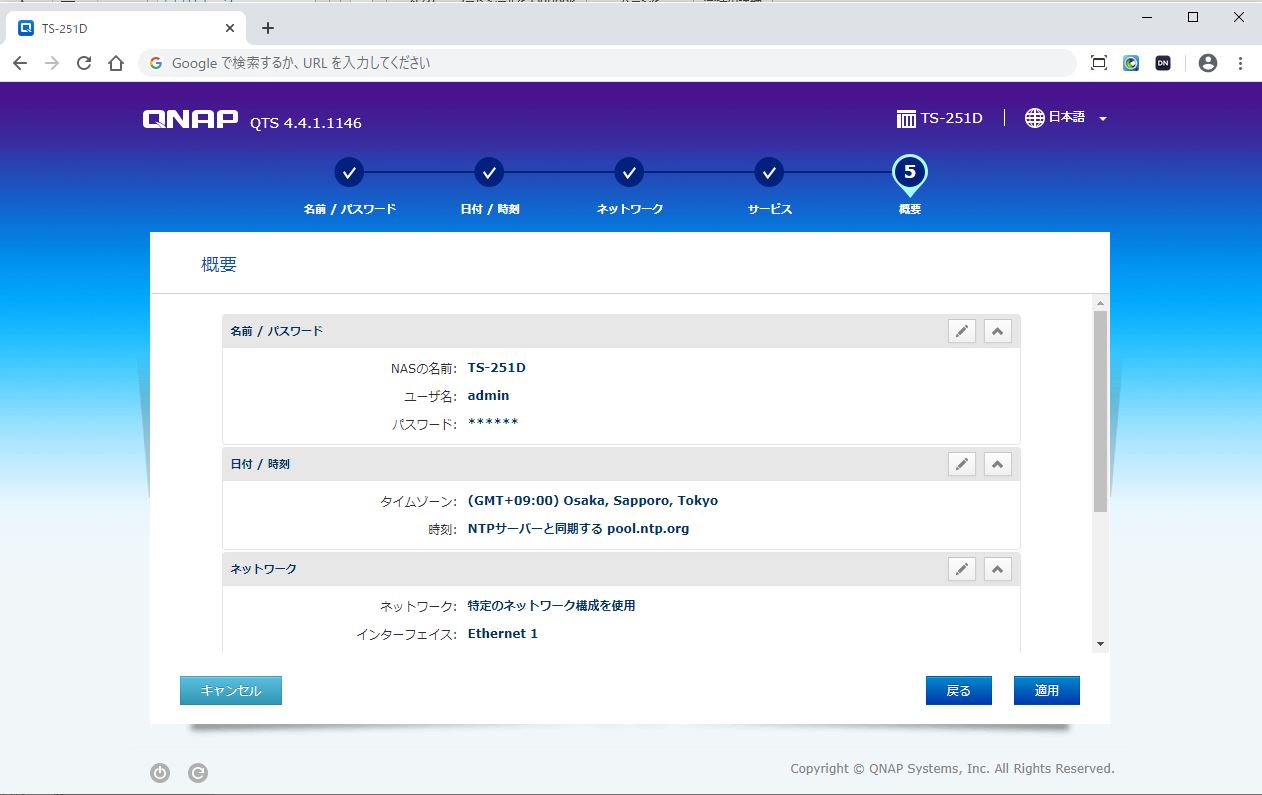The height and width of the screenshot is (795, 1262).
Task: Edit the 日付 / 時刻 section with pencil icon
Action: click(961, 464)
